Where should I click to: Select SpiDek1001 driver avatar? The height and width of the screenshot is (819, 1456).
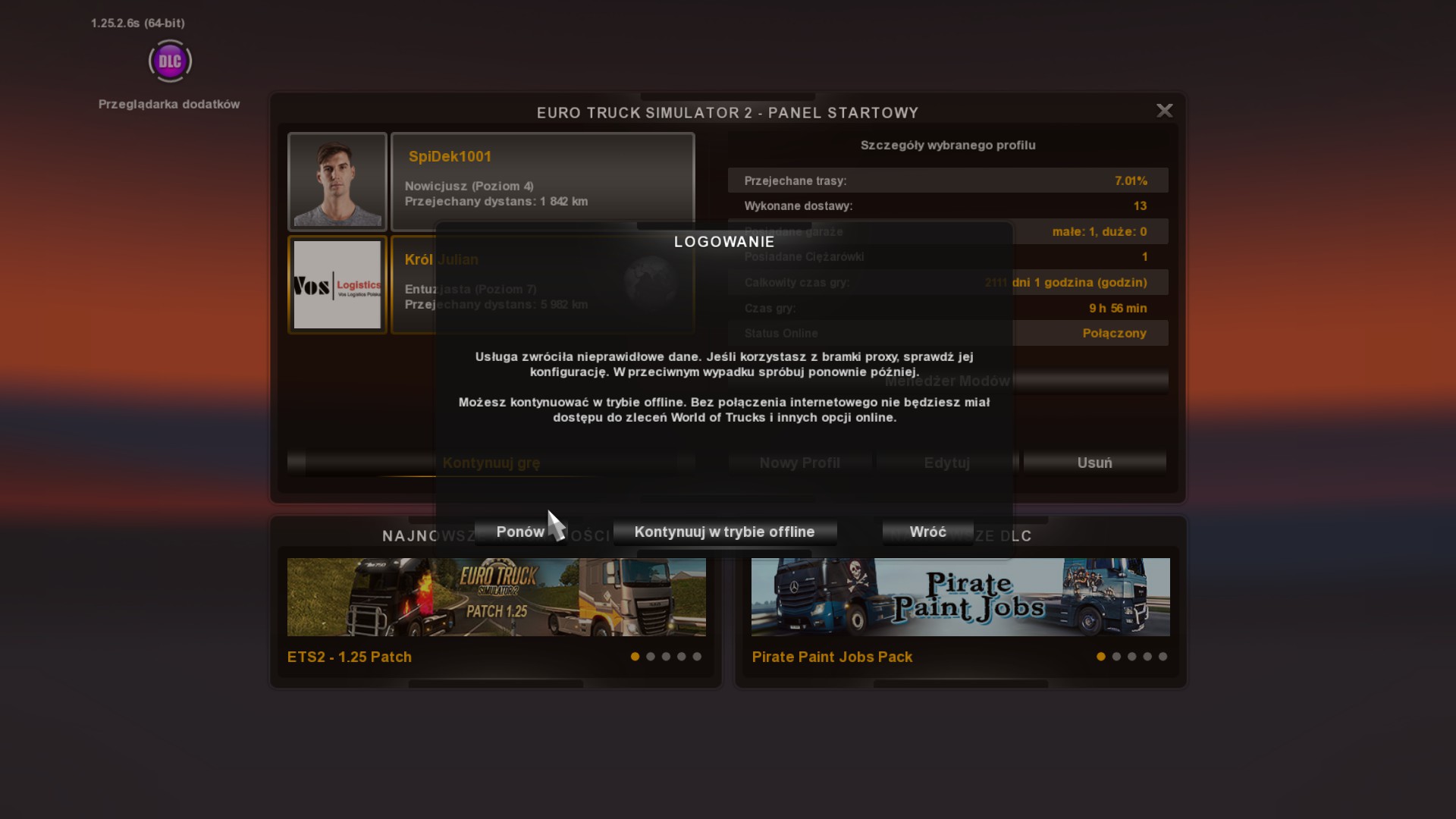point(337,182)
